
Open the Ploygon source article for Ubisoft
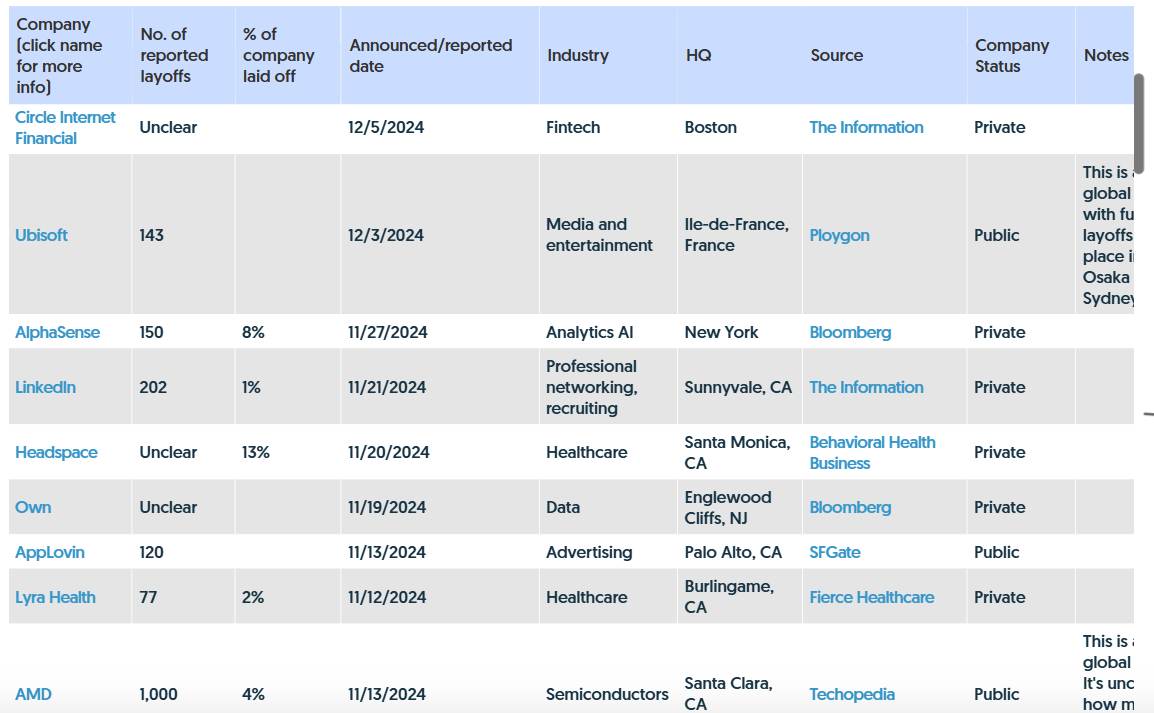pyautogui.click(x=839, y=235)
